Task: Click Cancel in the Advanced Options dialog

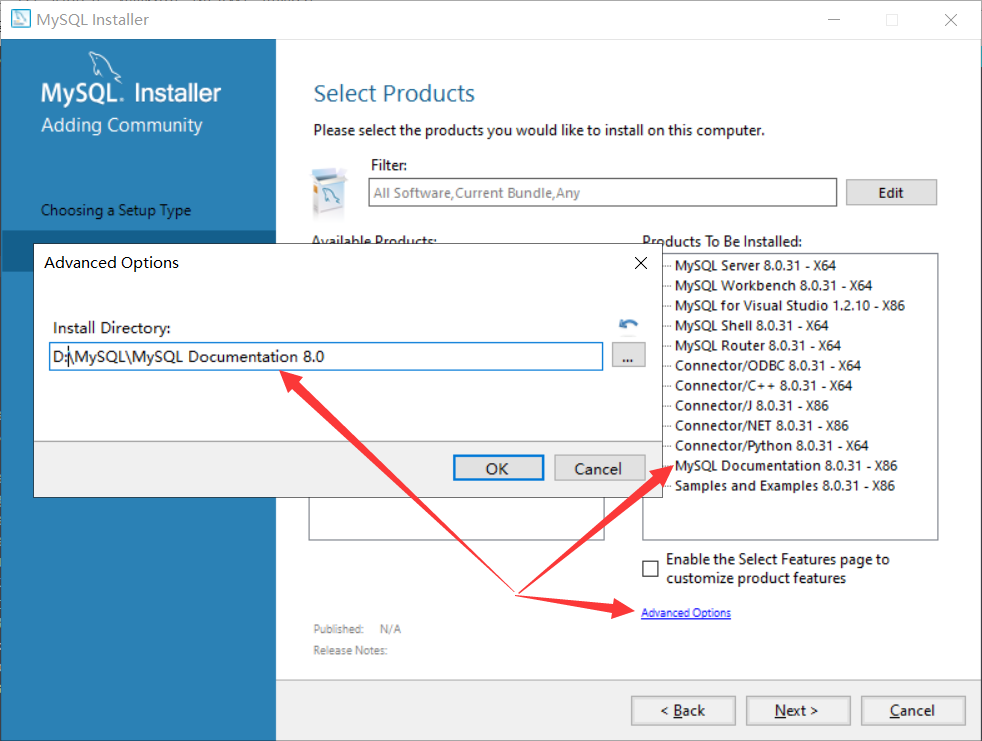Action: click(x=599, y=469)
